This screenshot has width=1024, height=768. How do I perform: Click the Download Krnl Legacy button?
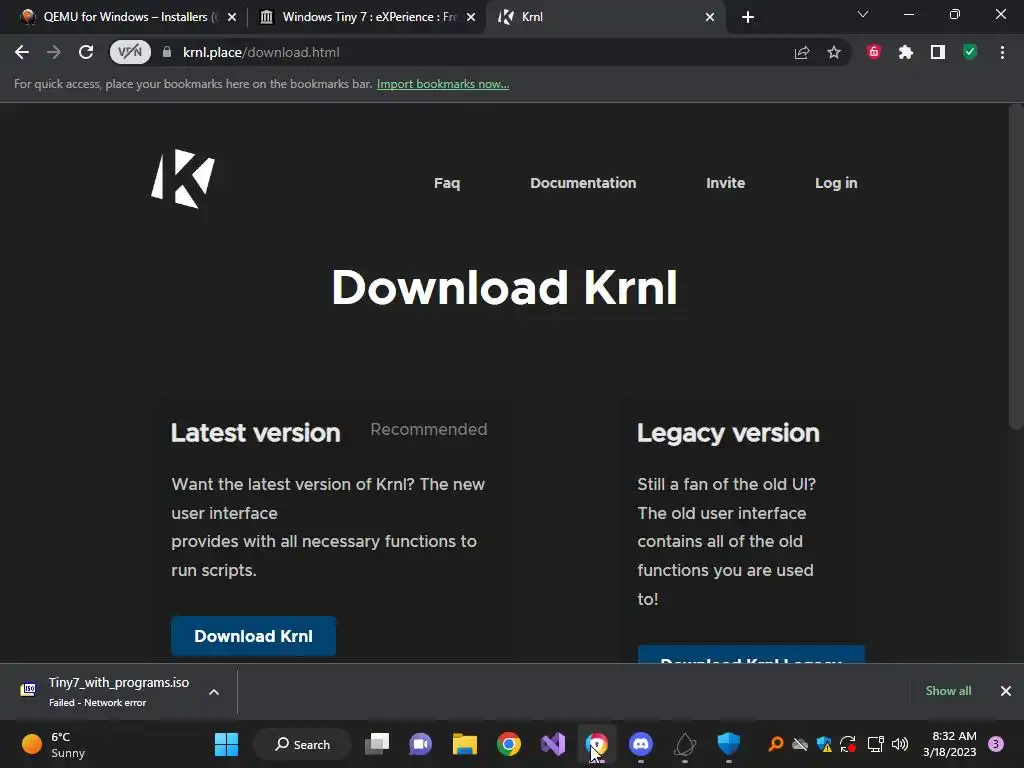pyautogui.click(x=751, y=654)
